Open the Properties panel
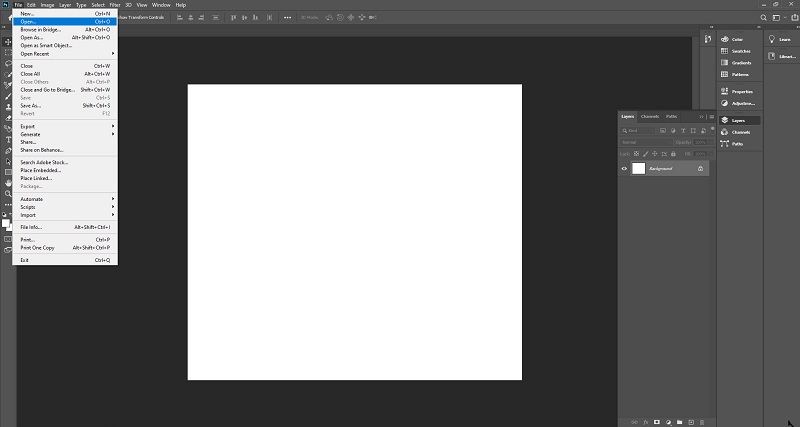The width and height of the screenshot is (800, 427). (x=737, y=91)
